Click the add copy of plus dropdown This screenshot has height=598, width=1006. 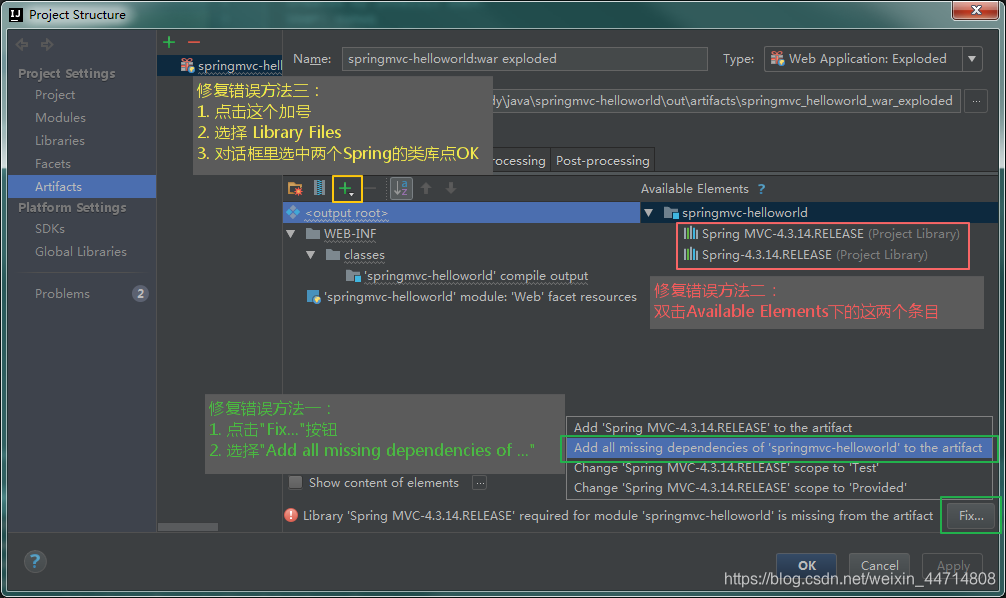(347, 189)
